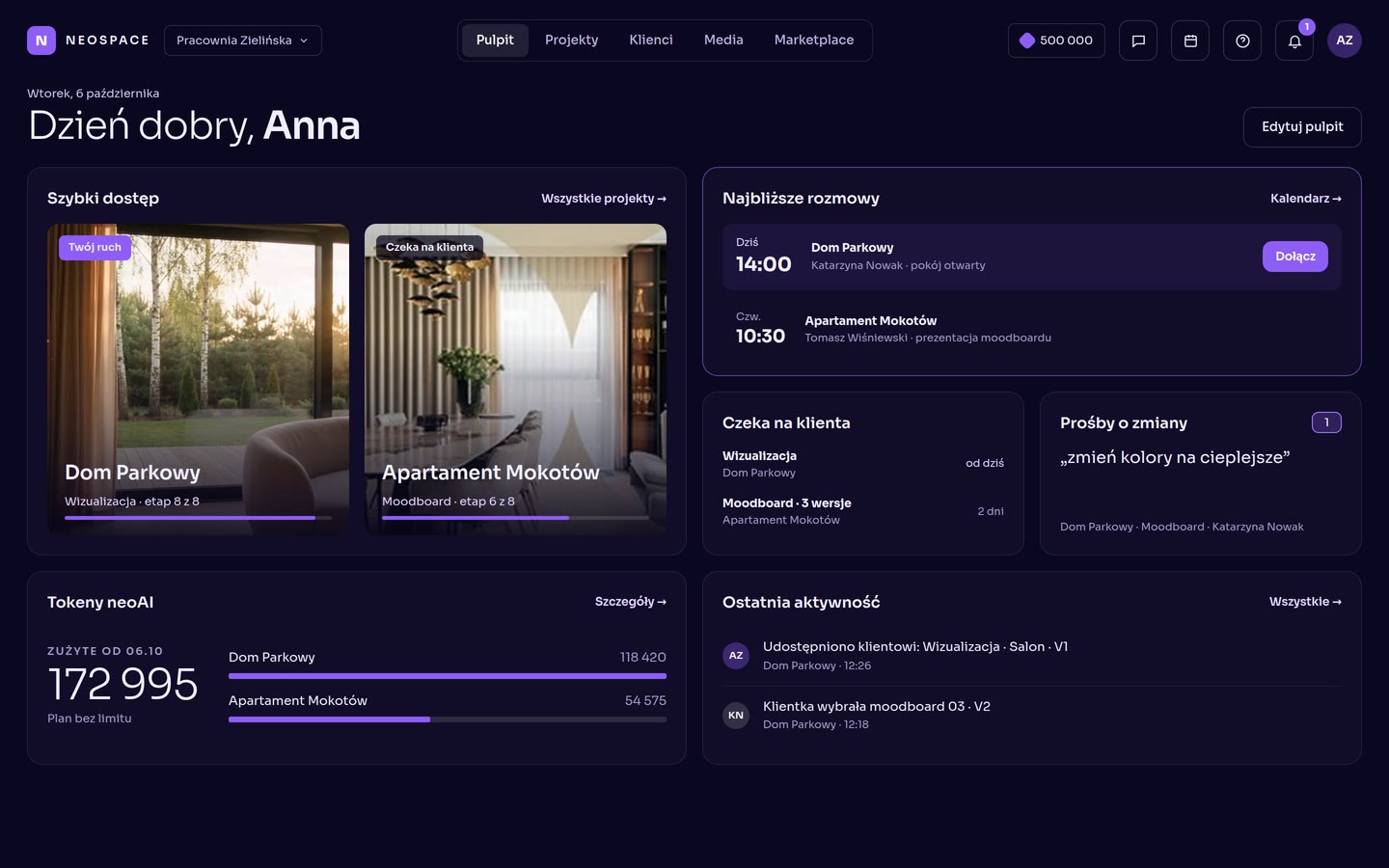Click the Dom Parkowy token usage bar
The height and width of the screenshot is (868, 1389).
(x=448, y=676)
